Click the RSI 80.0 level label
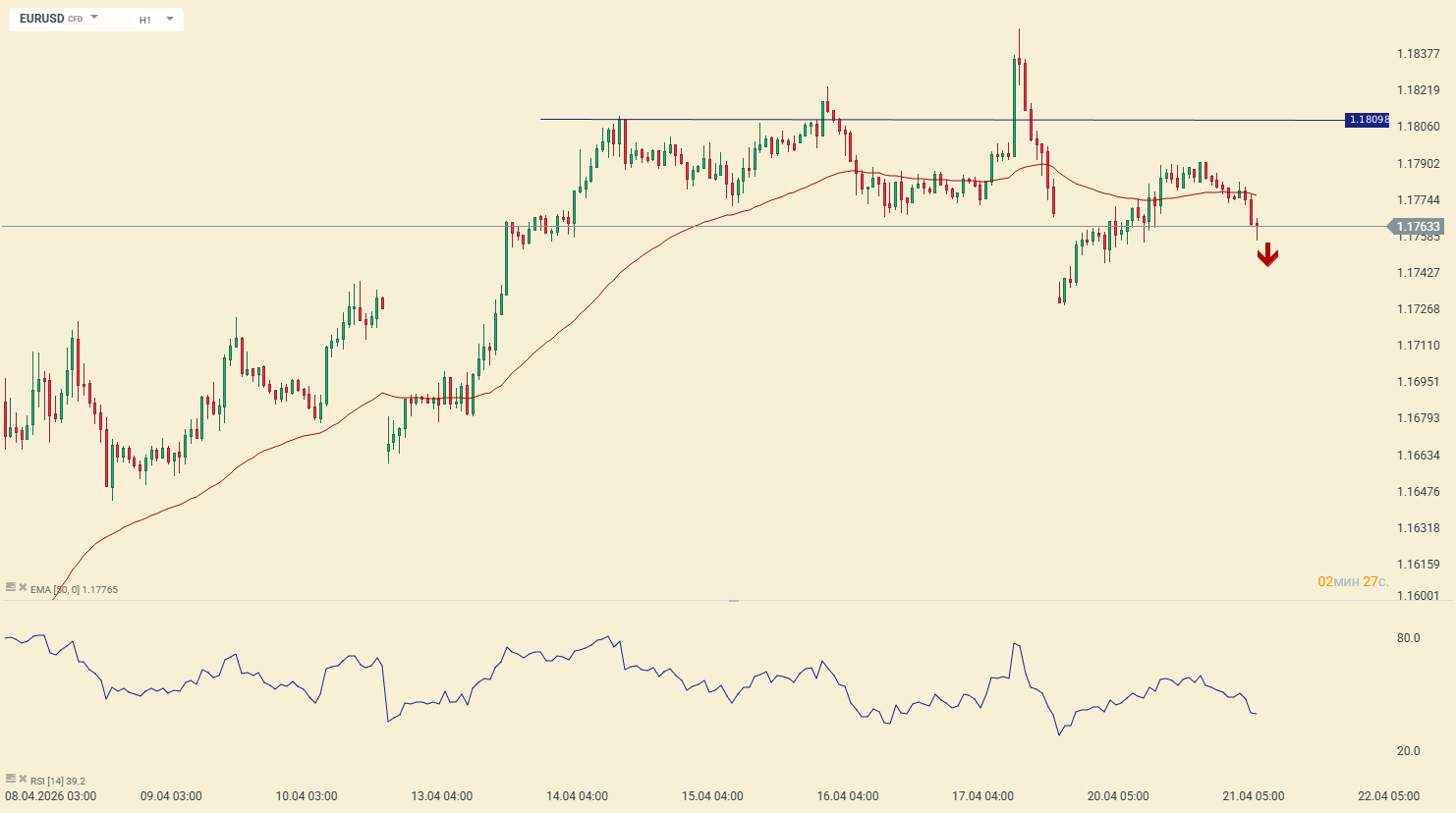Image resolution: width=1456 pixels, height=813 pixels. [1408, 638]
